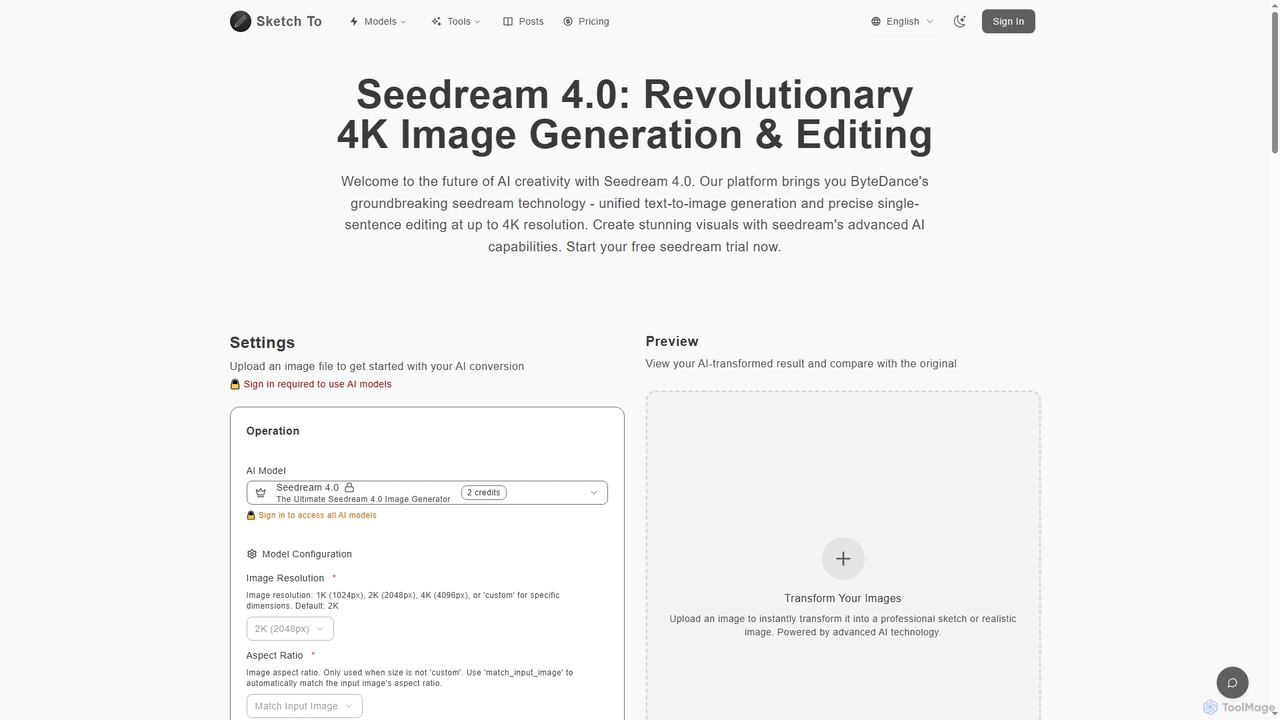Click the lock icon next to Seedream 4.0
Viewport: 1280px width, 720px height.
[x=349, y=487]
